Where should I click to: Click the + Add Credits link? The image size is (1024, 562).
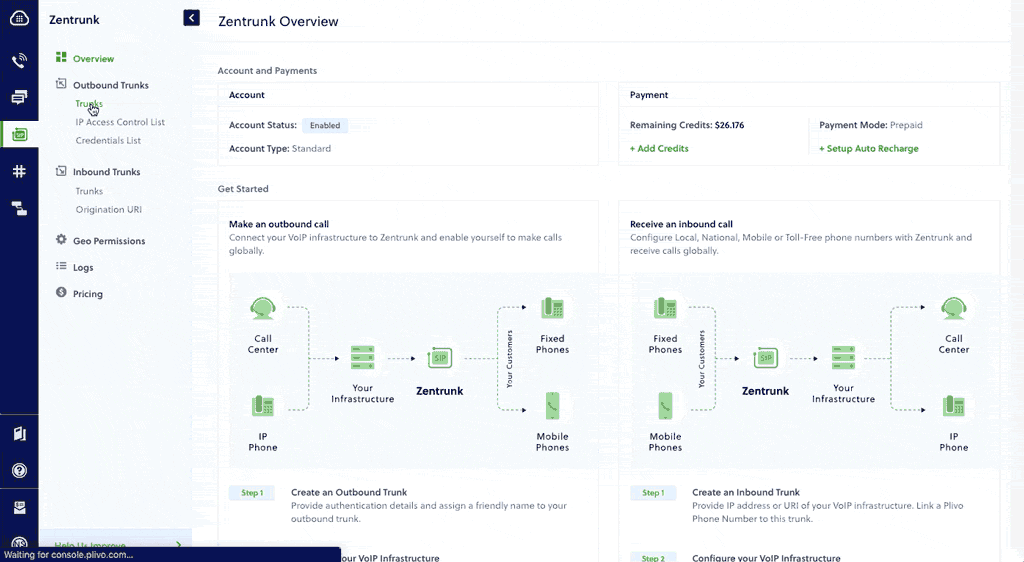click(x=659, y=149)
